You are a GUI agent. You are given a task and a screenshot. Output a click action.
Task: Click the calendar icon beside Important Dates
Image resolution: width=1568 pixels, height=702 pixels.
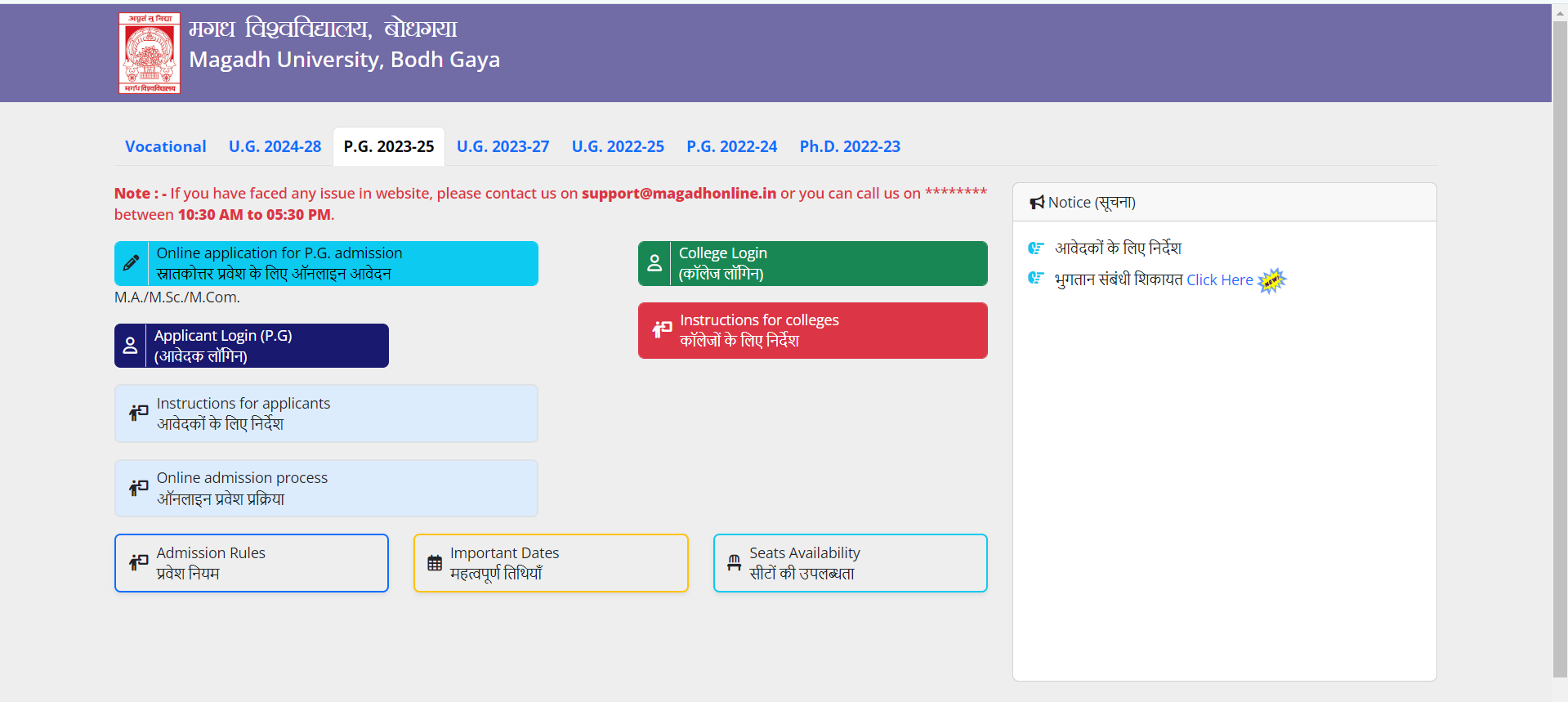[435, 563]
